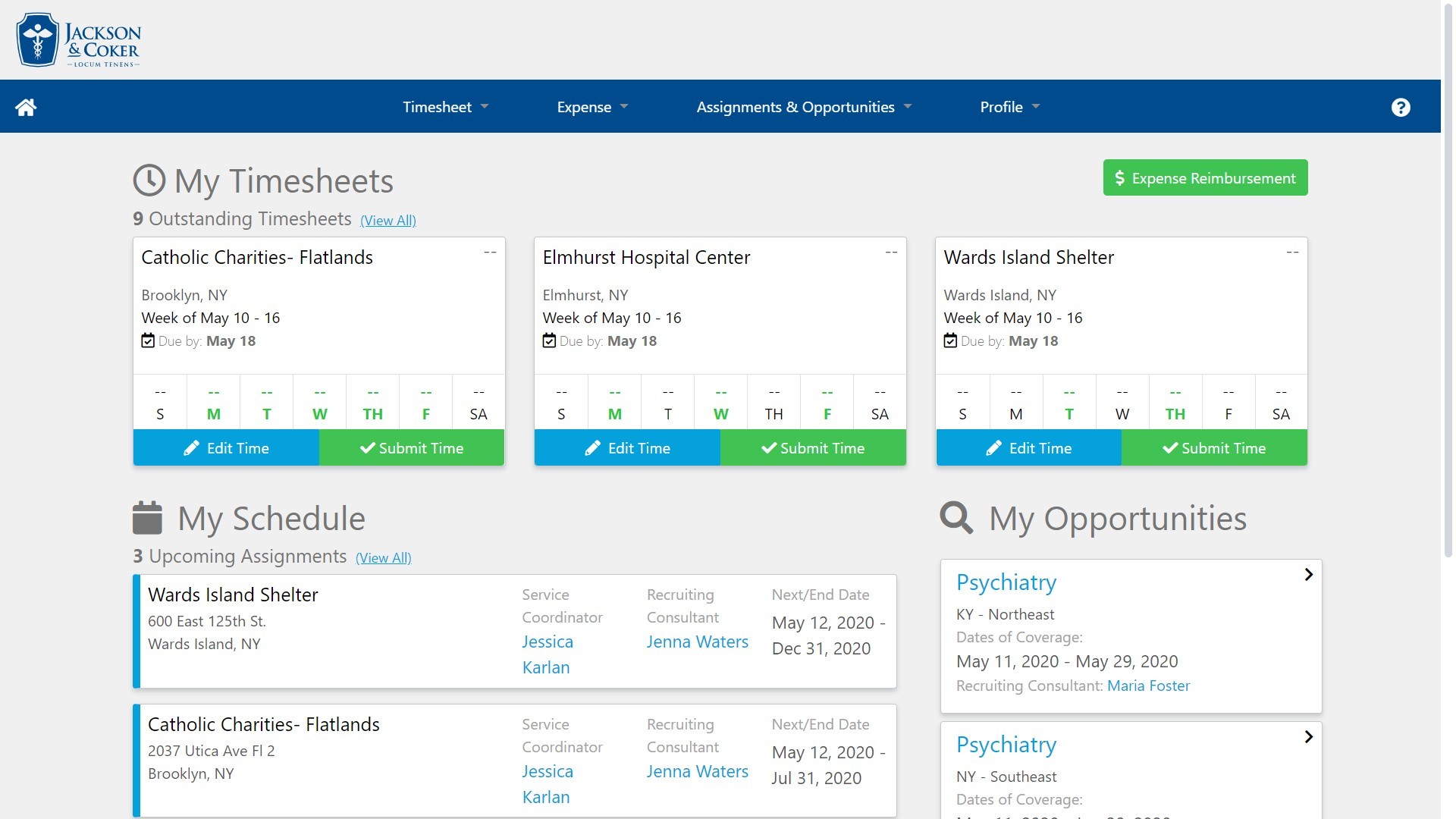The width and height of the screenshot is (1456, 819).
Task: Click the calendar icon beside My Schedule
Action: coord(147,518)
